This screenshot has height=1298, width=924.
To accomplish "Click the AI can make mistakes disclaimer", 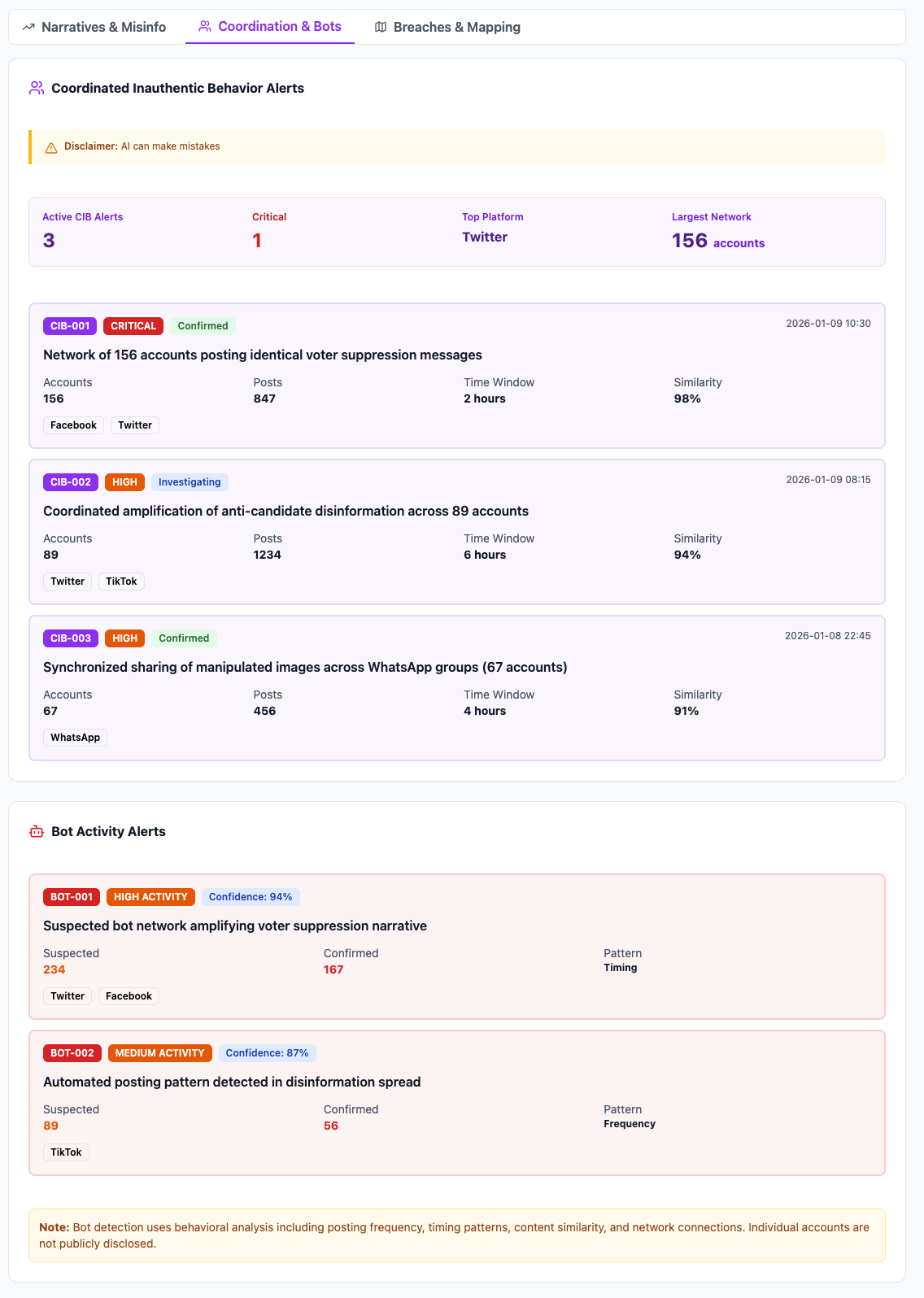I will (x=170, y=146).
